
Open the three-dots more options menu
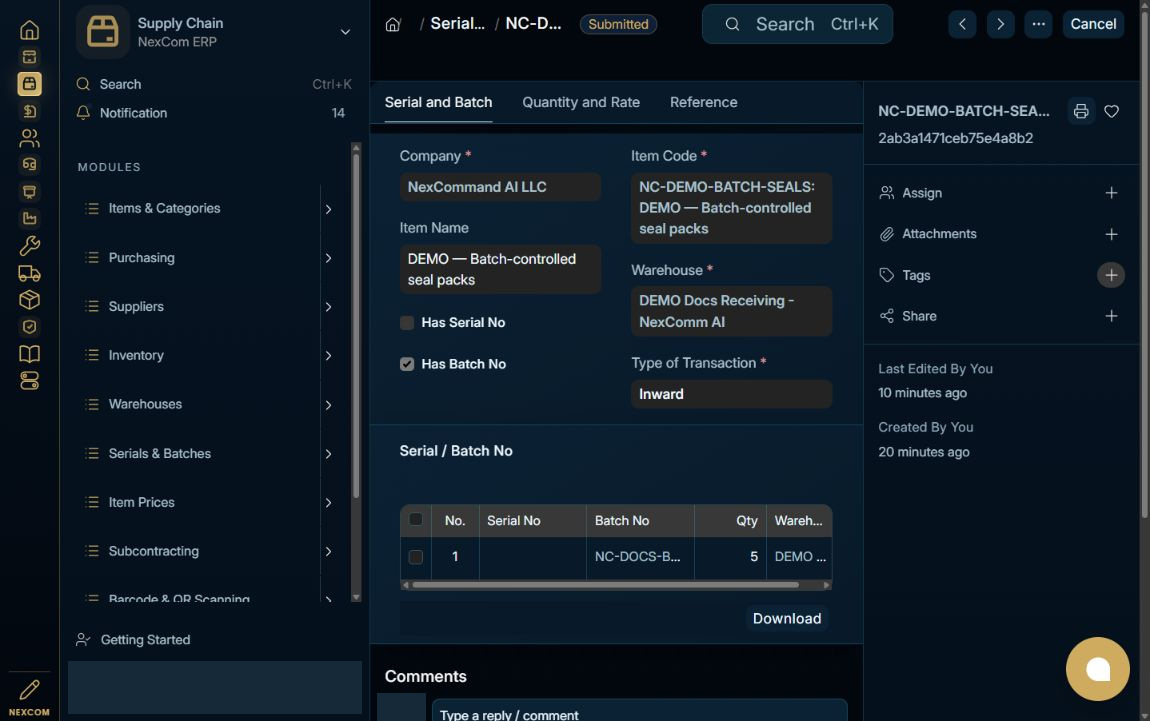(1039, 24)
